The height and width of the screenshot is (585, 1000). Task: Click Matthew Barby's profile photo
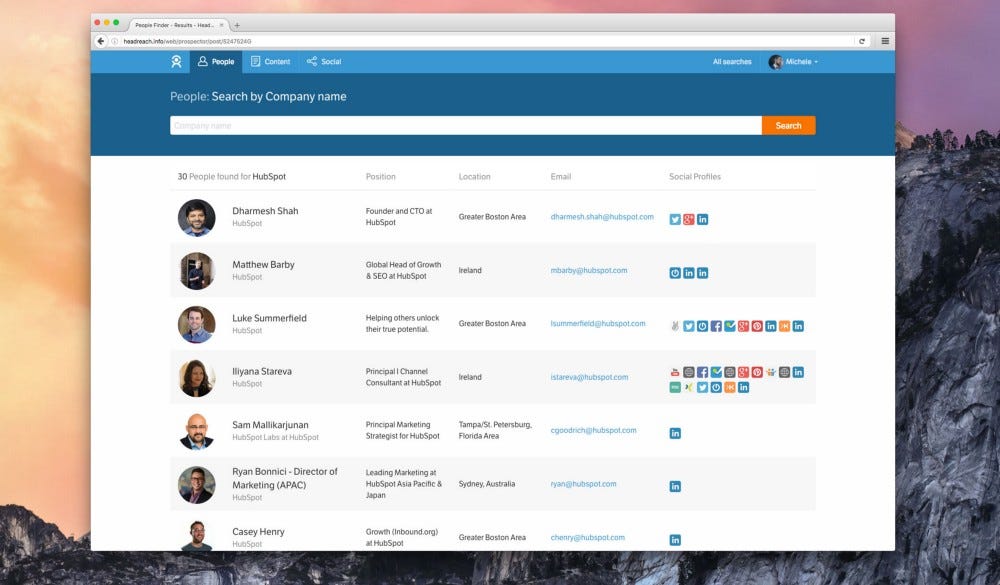pos(196,271)
